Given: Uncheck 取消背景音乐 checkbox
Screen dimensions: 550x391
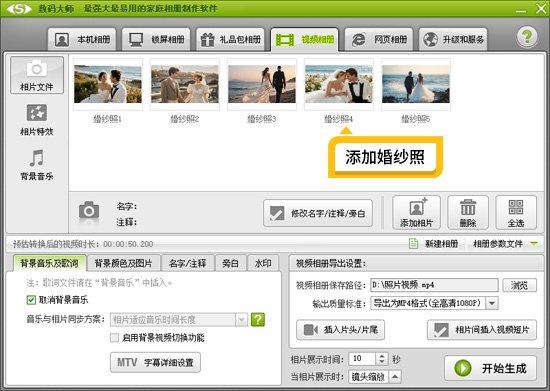Looking at the screenshot, I should click(31, 300).
